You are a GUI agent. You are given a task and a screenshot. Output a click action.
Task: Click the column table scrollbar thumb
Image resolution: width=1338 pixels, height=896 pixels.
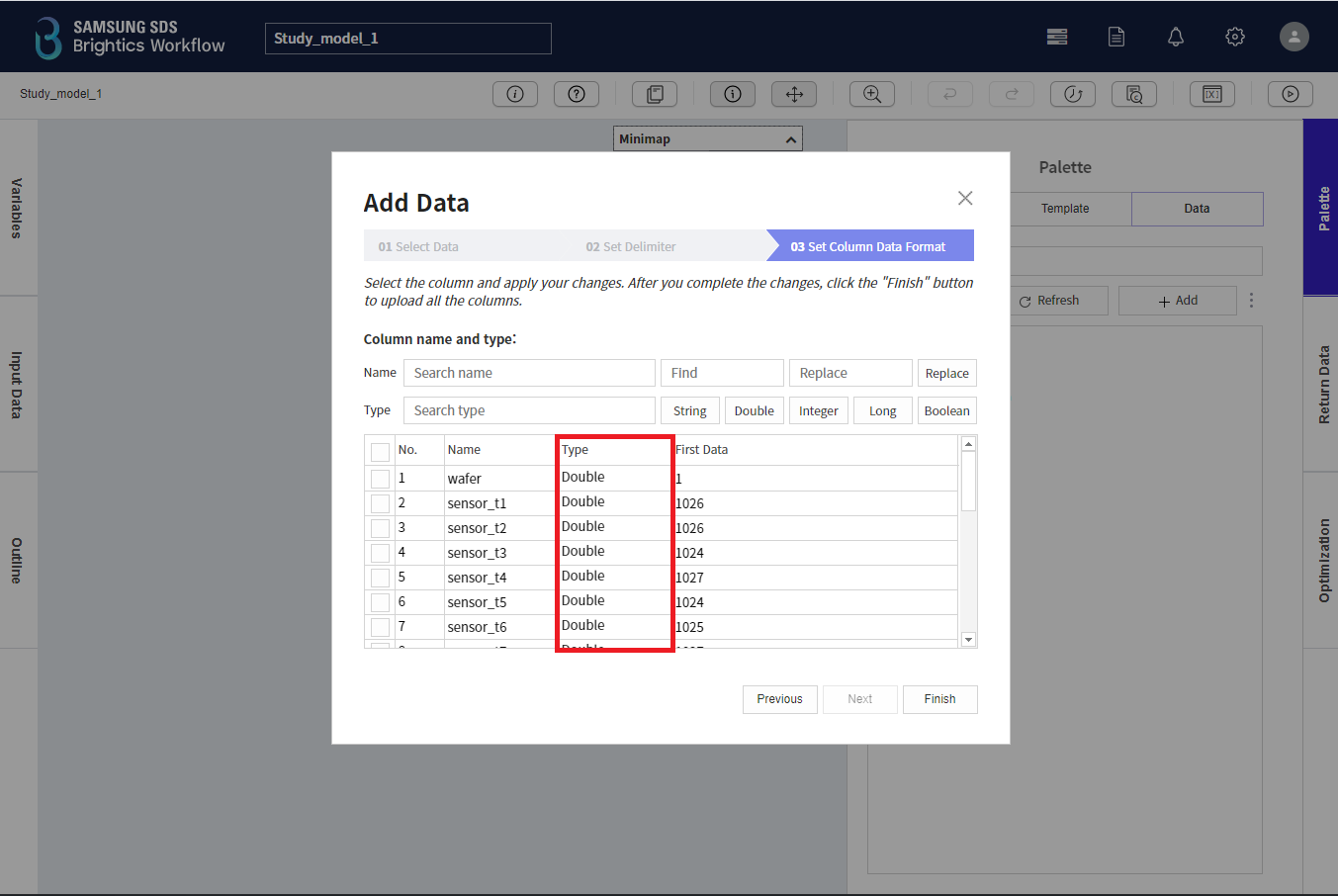click(968, 482)
